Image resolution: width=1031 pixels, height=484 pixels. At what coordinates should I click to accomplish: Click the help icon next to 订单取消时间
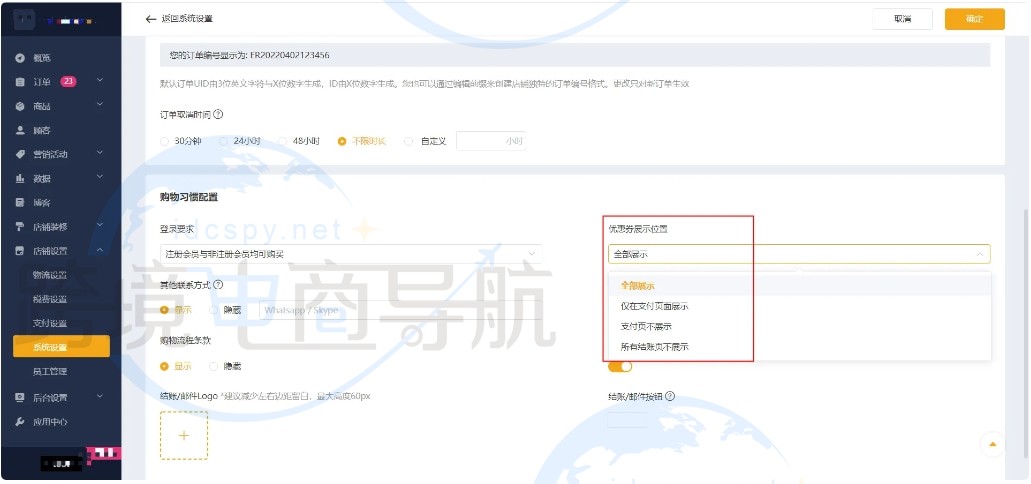(218, 114)
